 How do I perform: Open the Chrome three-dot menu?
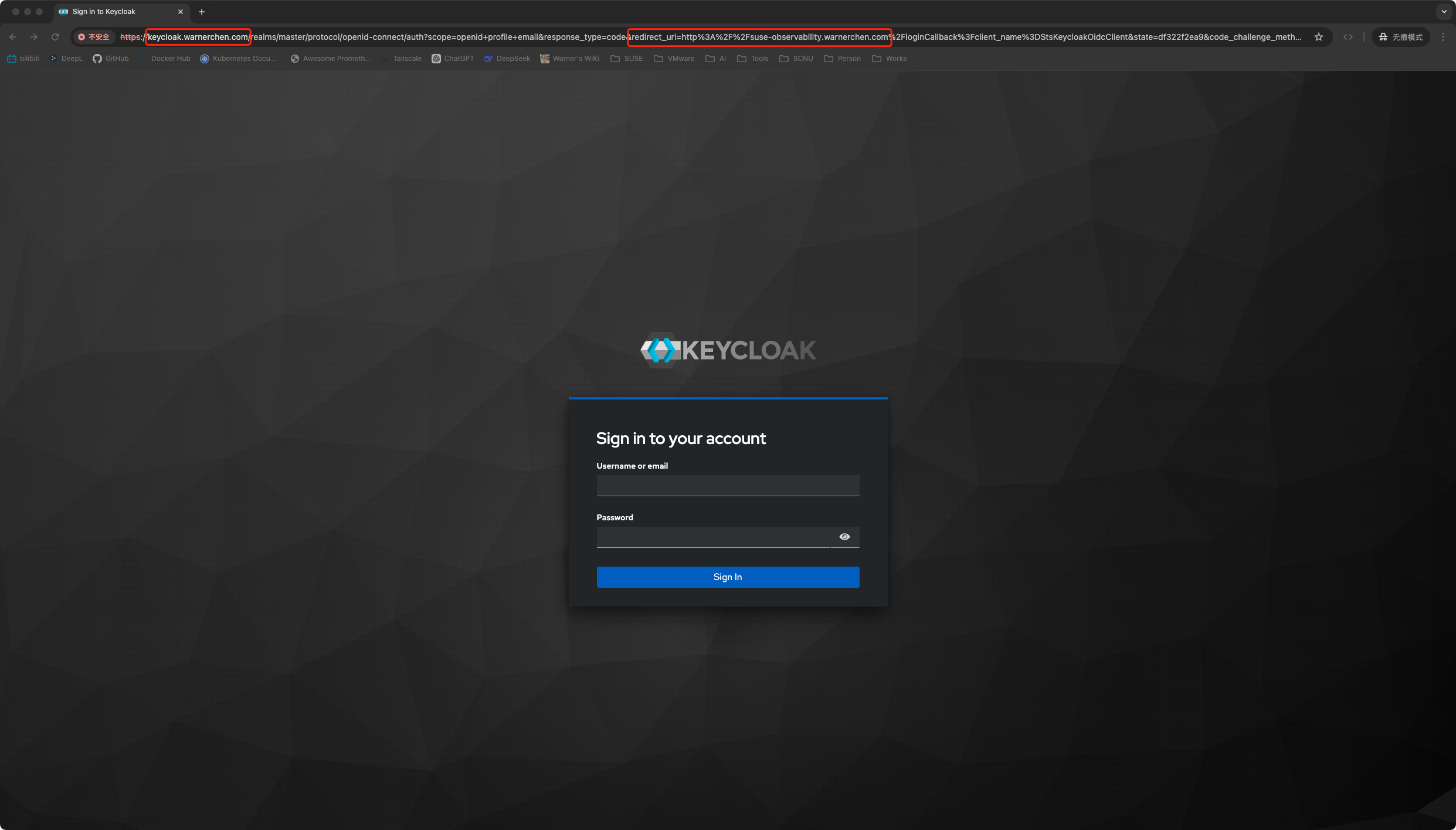[x=1443, y=37]
